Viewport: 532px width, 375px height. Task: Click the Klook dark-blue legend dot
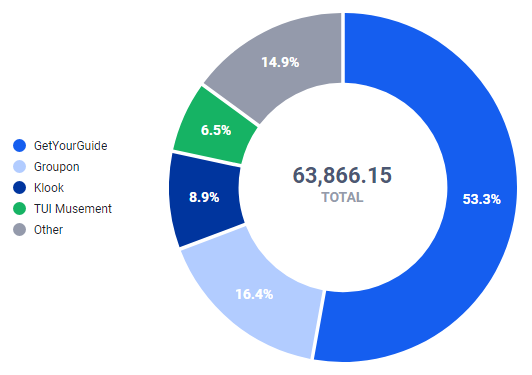[x=19, y=188]
